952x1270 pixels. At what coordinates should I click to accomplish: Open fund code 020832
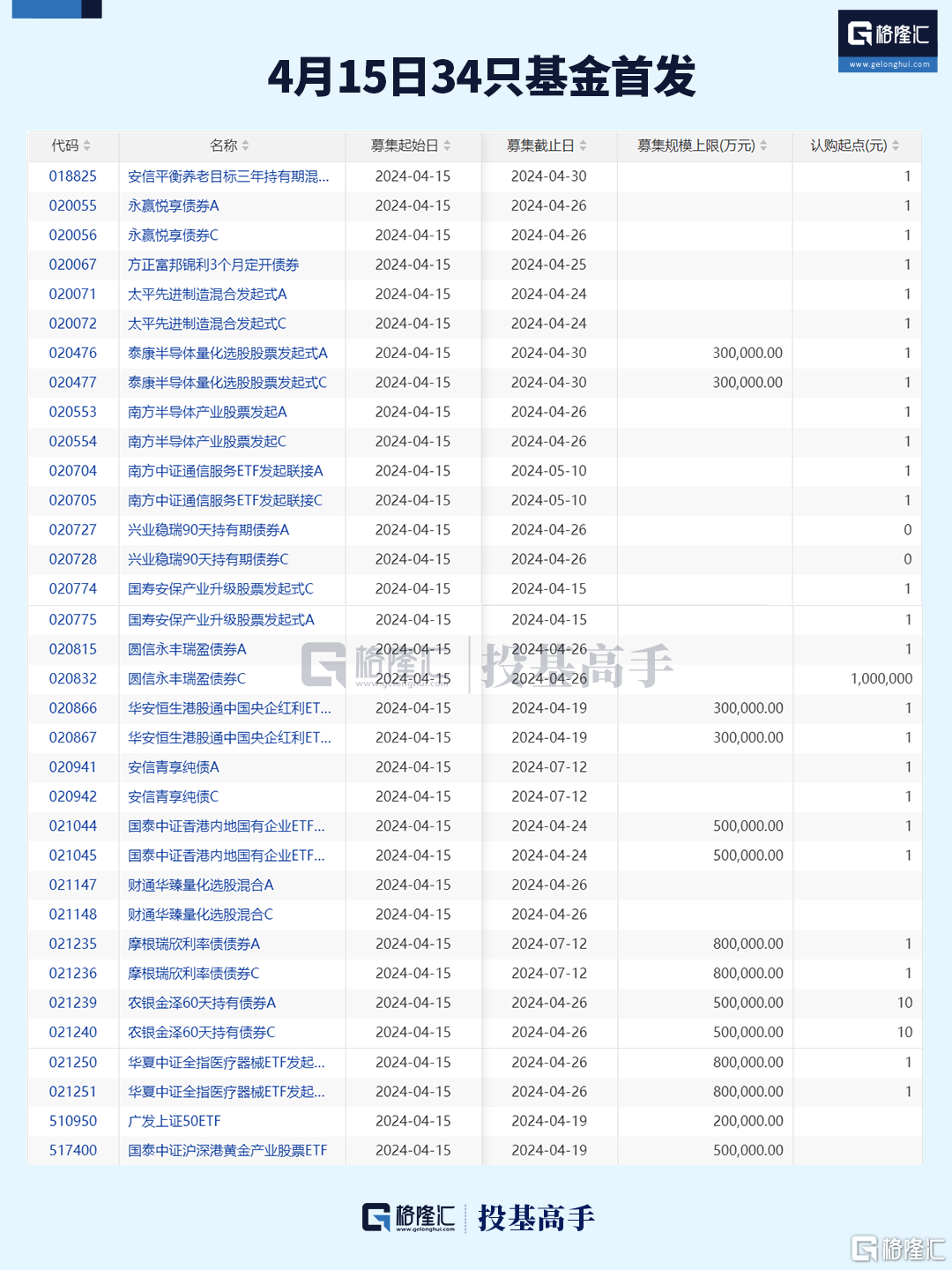coord(73,678)
